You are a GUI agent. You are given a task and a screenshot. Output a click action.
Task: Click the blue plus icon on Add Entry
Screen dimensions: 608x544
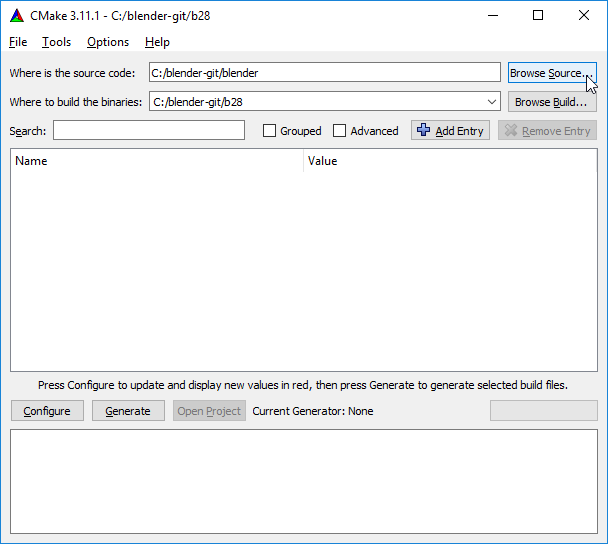coord(423,130)
